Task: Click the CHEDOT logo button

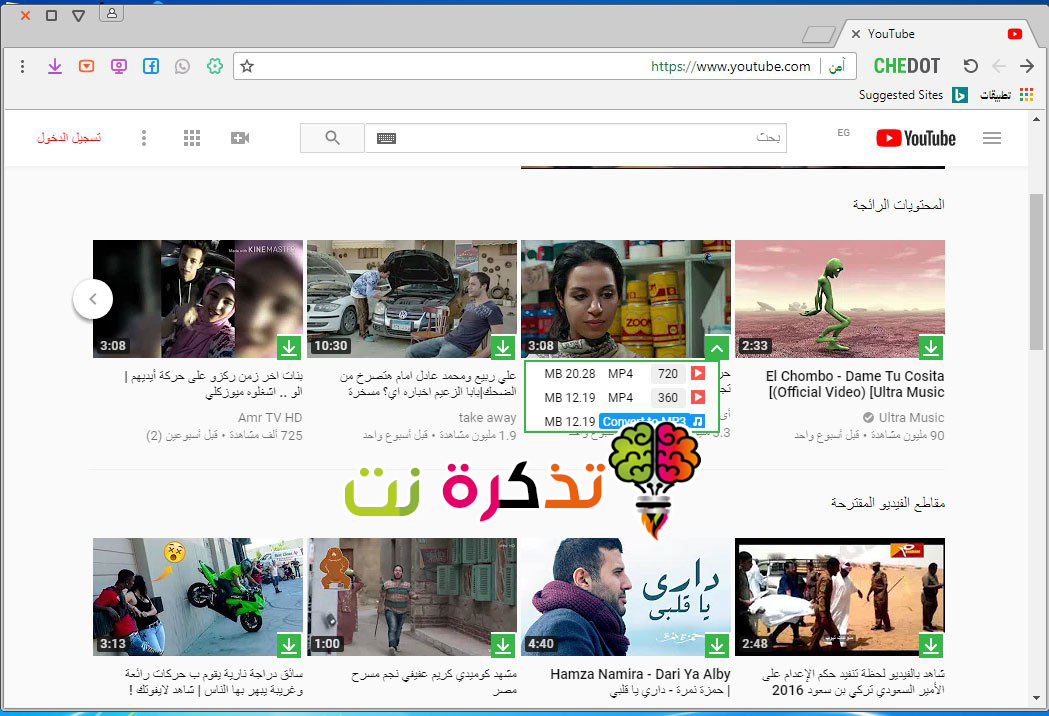Action: [x=907, y=66]
